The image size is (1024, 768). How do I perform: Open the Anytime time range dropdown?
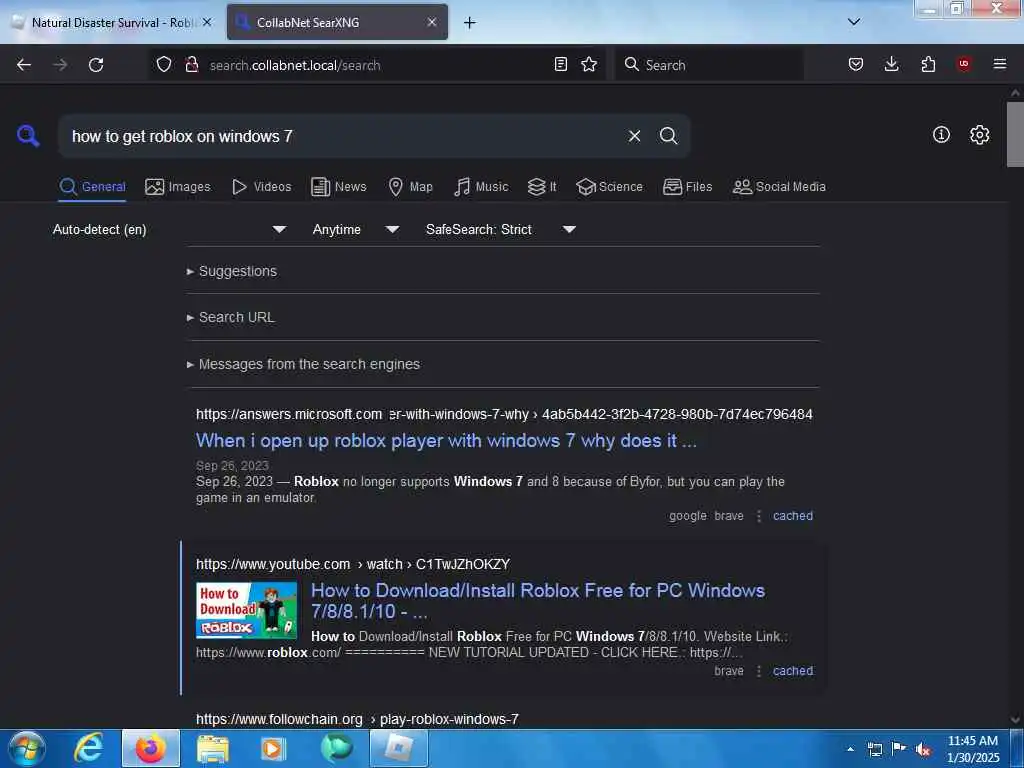(x=356, y=229)
